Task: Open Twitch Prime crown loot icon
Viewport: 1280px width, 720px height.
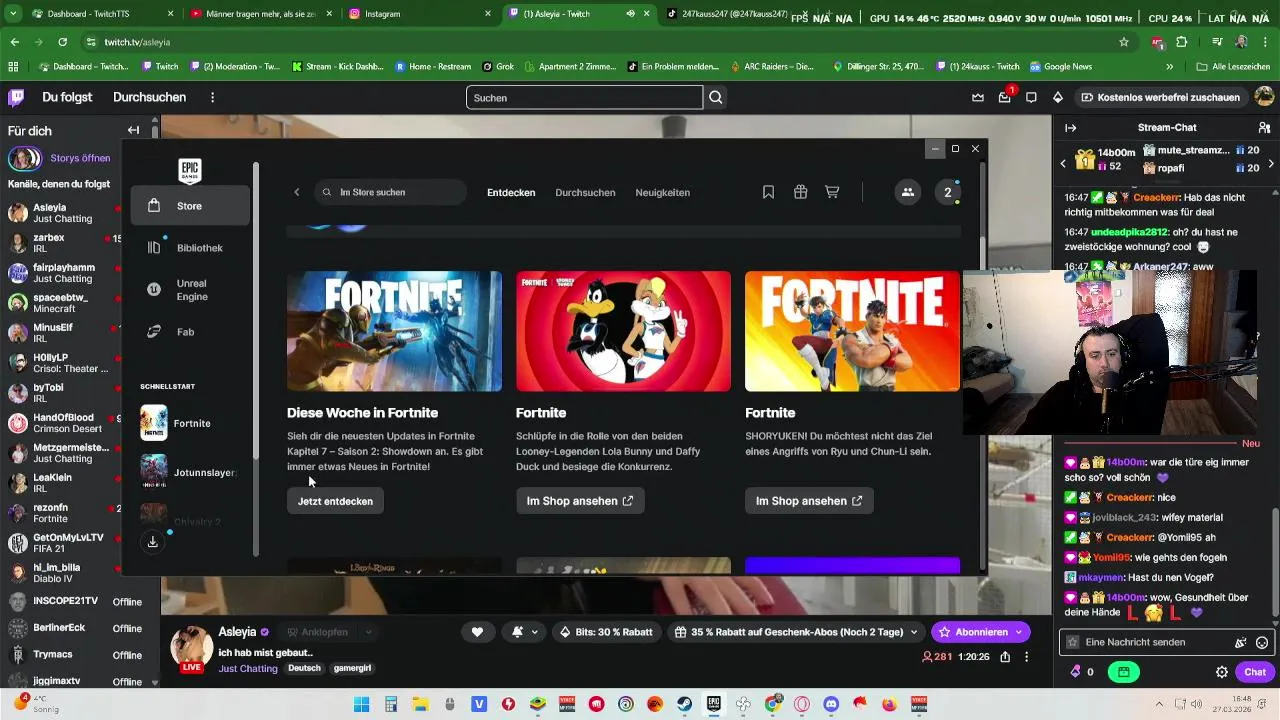Action: [x=978, y=97]
